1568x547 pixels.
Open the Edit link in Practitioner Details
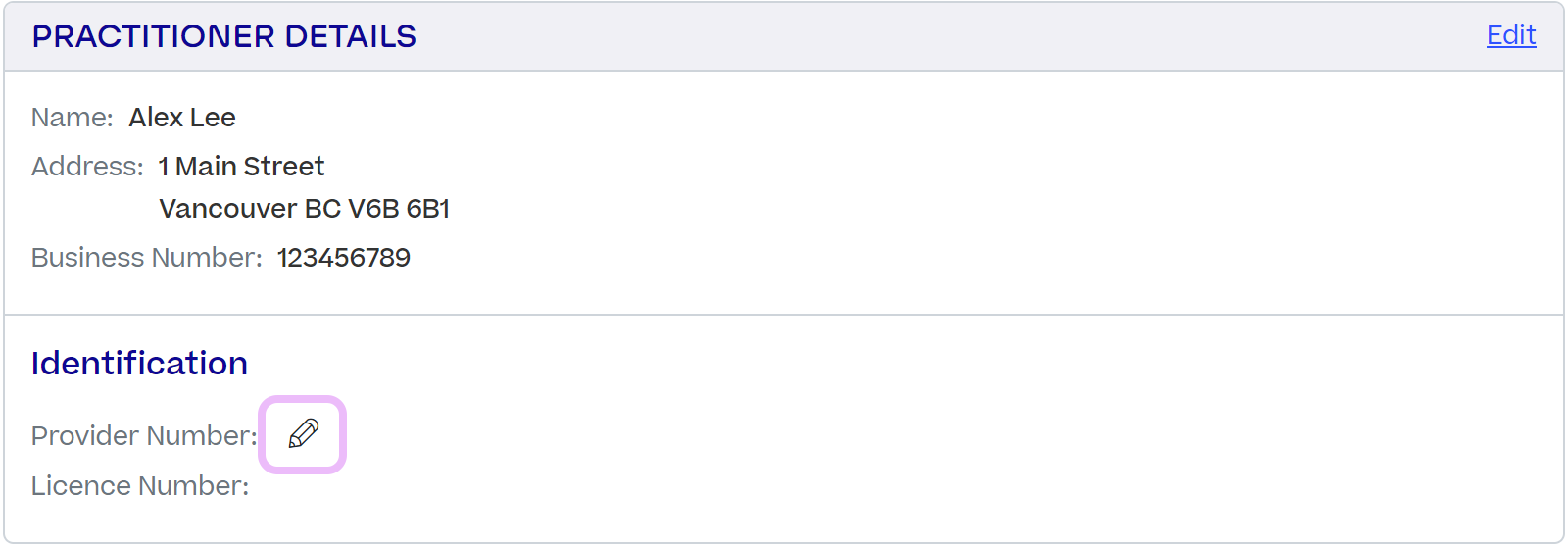[x=1511, y=35]
